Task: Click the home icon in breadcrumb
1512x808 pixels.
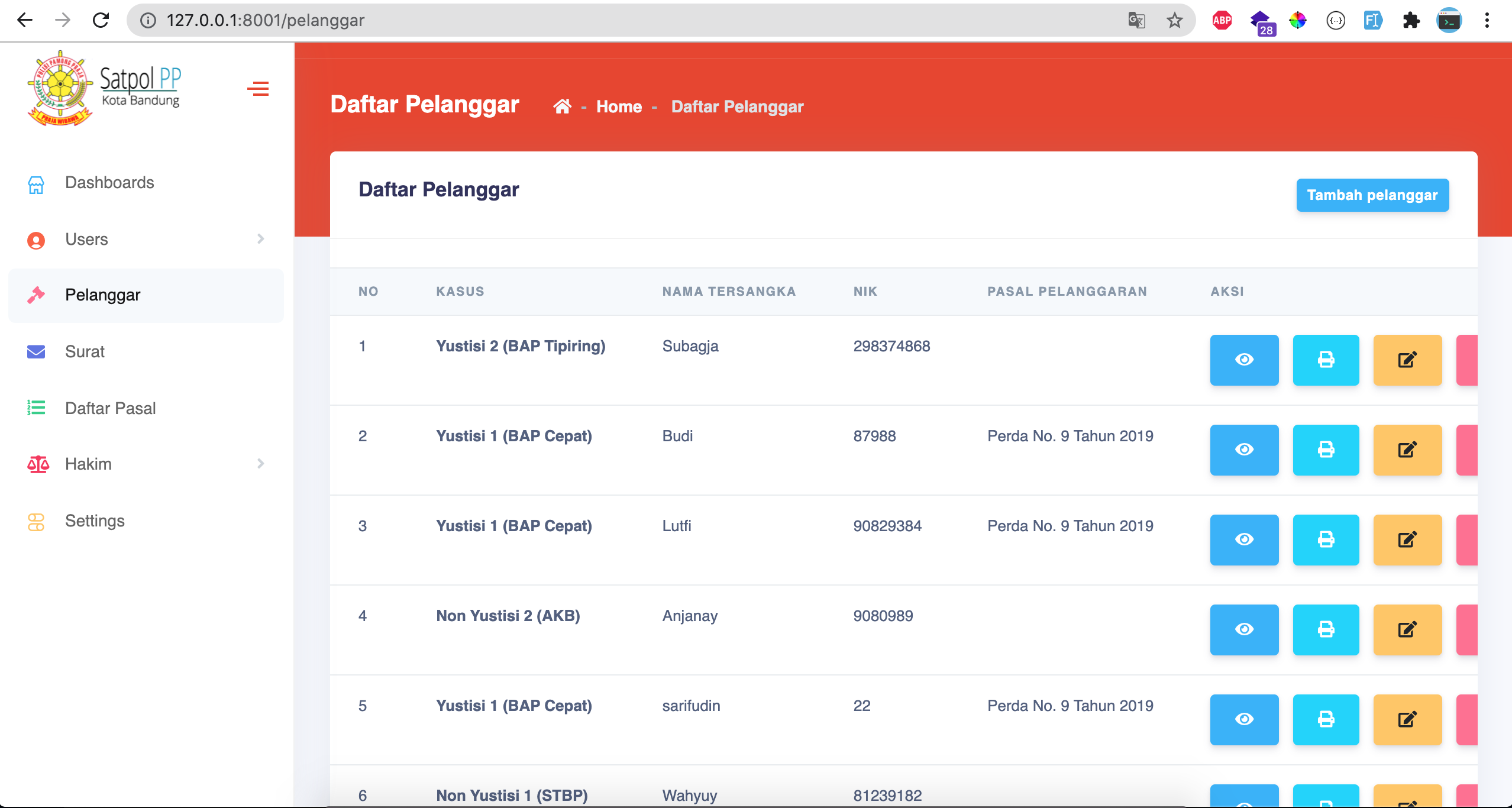Action: pos(562,106)
